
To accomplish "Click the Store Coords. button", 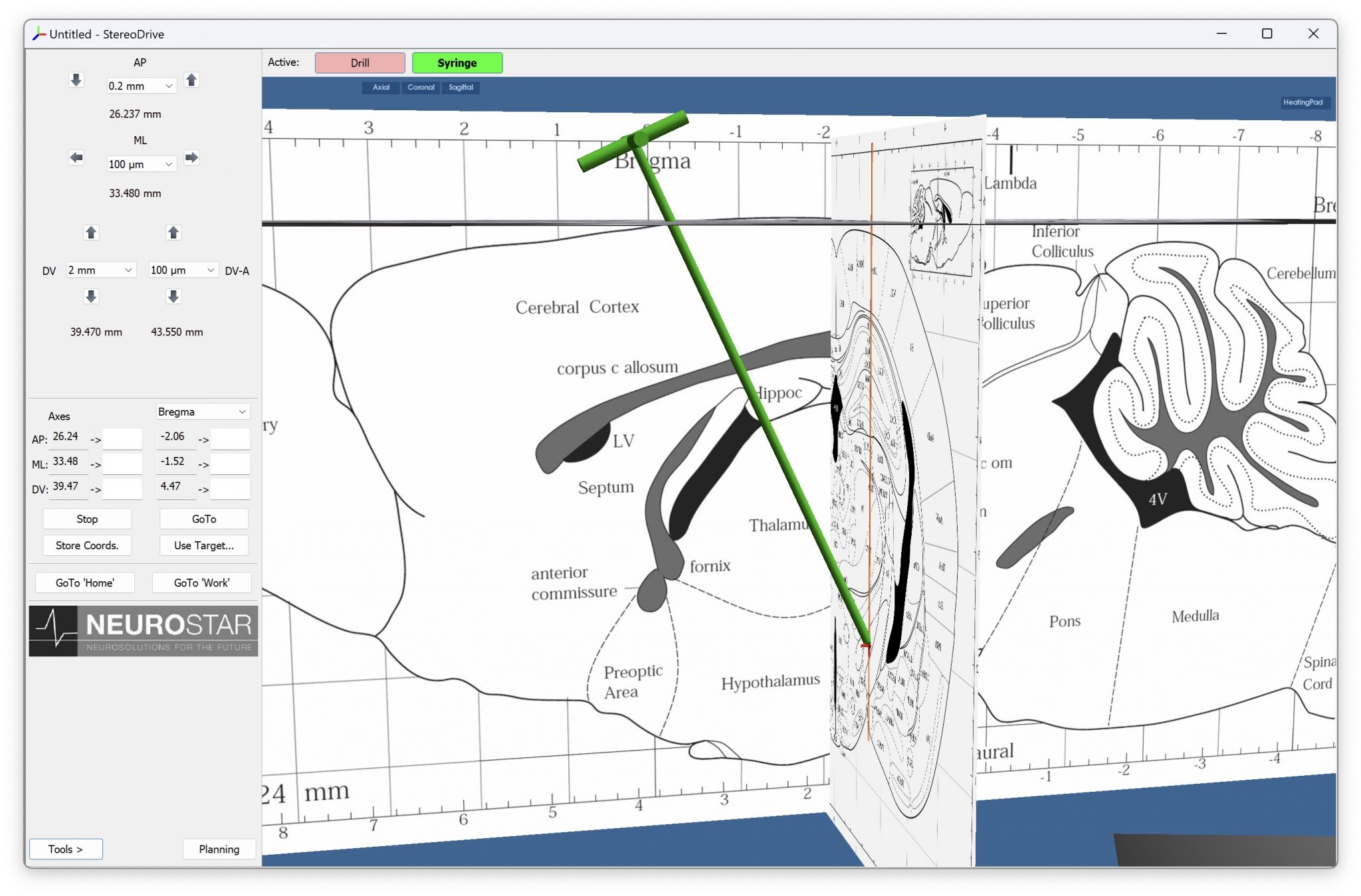I will (87, 545).
